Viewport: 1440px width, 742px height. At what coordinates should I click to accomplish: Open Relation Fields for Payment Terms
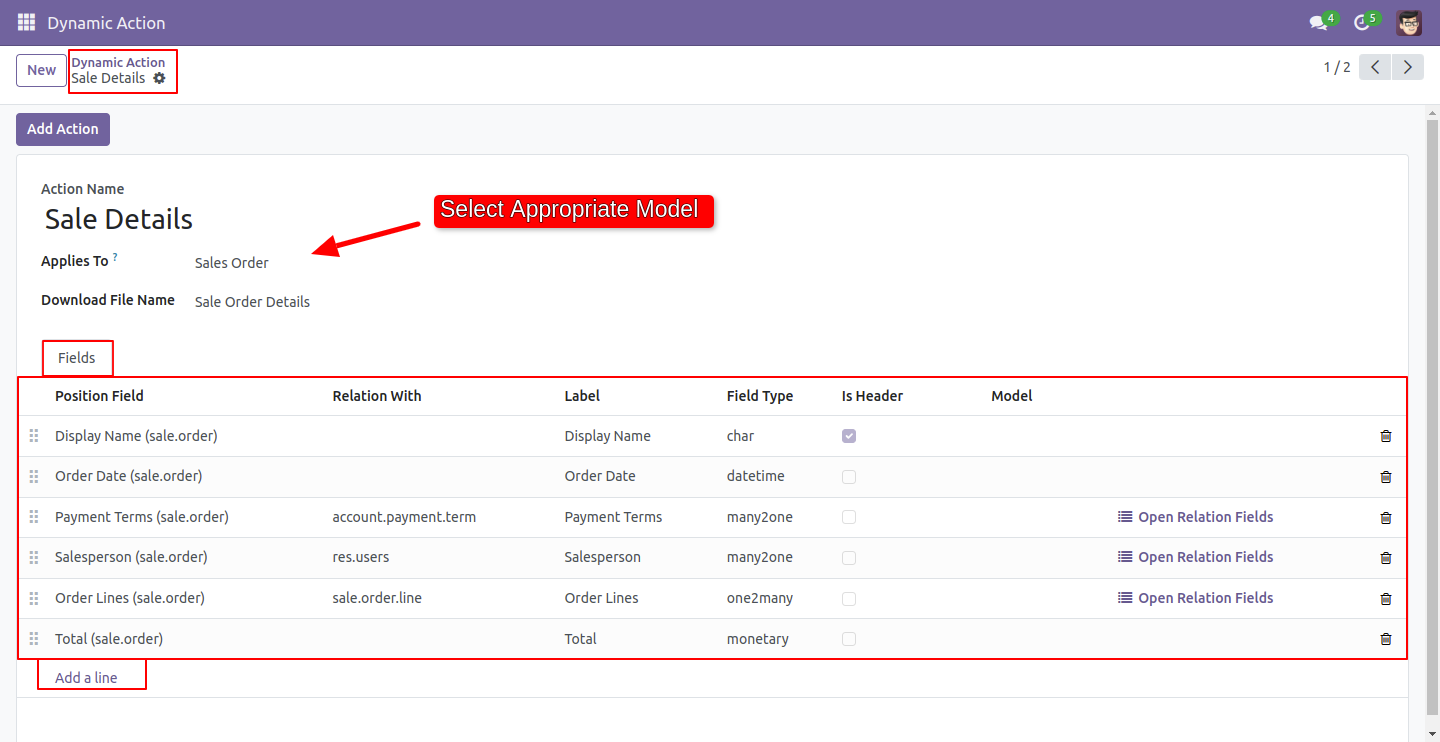pyautogui.click(x=1196, y=517)
